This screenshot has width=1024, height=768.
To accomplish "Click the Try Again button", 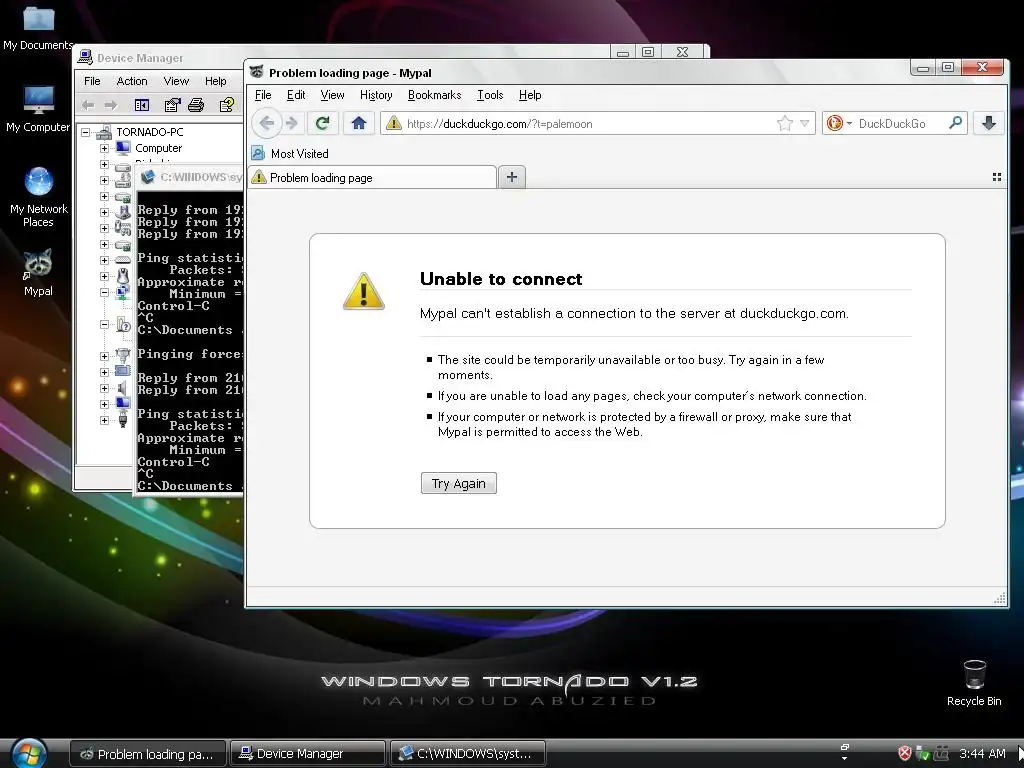I will tap(458, 483).
